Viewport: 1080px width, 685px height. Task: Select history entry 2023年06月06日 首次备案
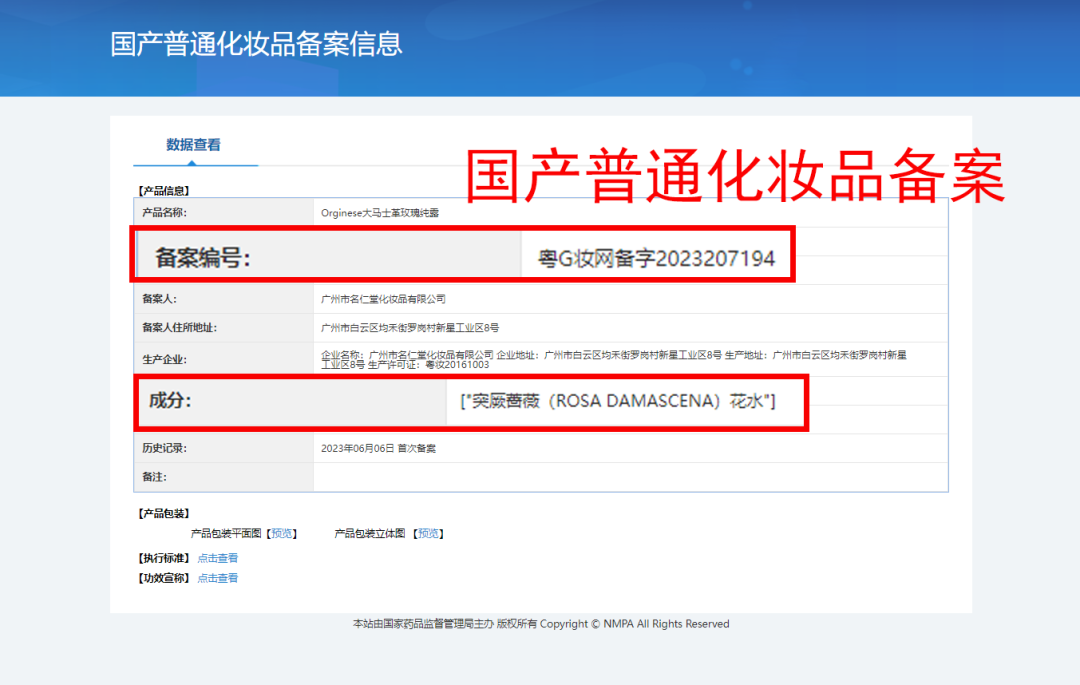tap(378, 449)
